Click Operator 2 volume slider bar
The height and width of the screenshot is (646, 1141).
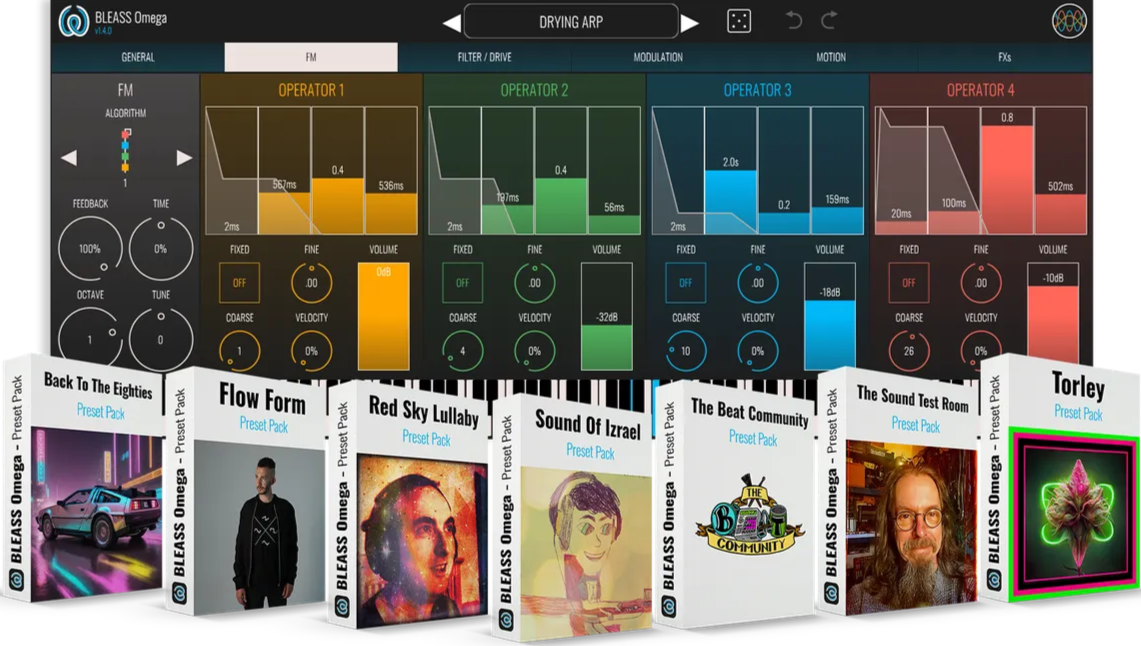pos(607,318)
